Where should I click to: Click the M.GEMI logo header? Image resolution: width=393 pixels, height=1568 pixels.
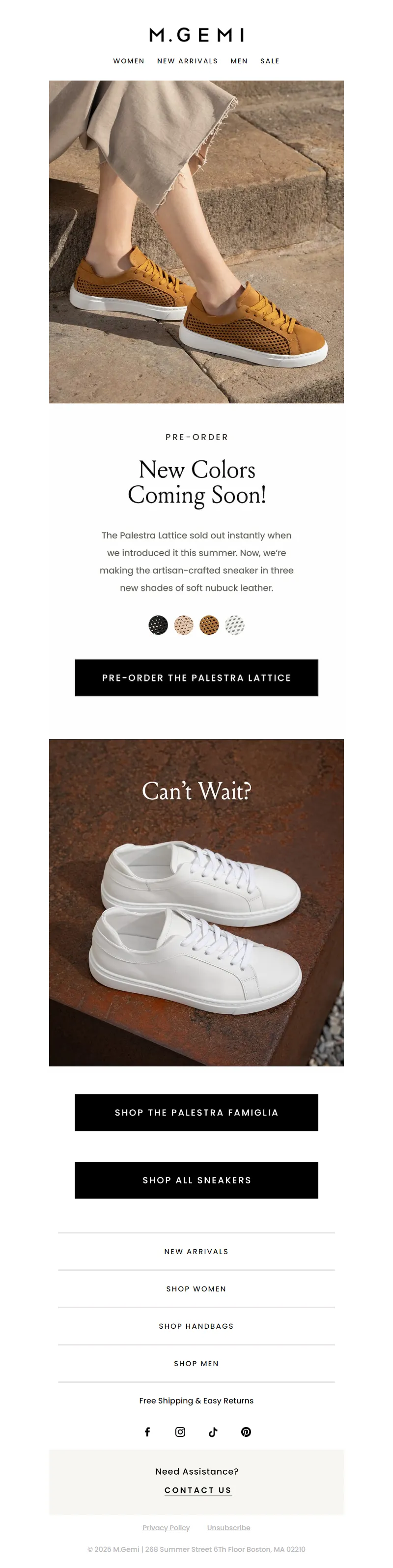coord(196,35)
